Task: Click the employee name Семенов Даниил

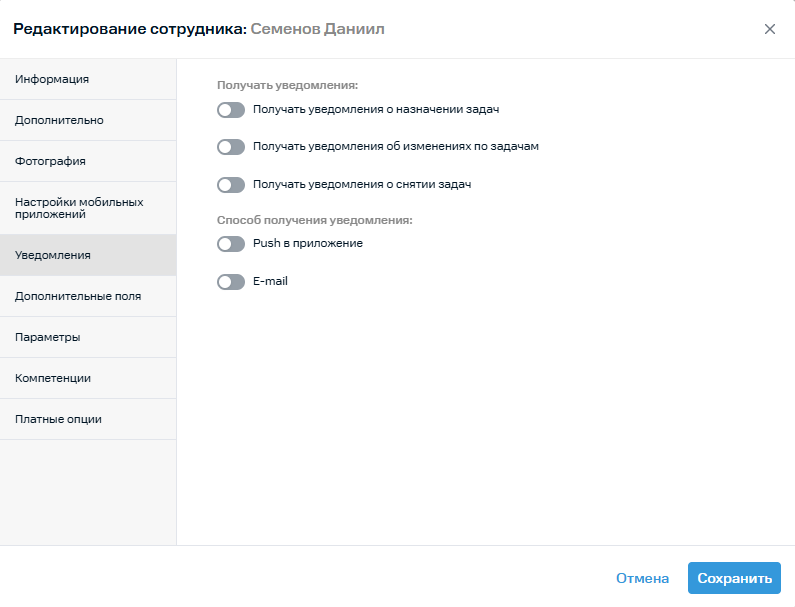Action: point(317,29)
